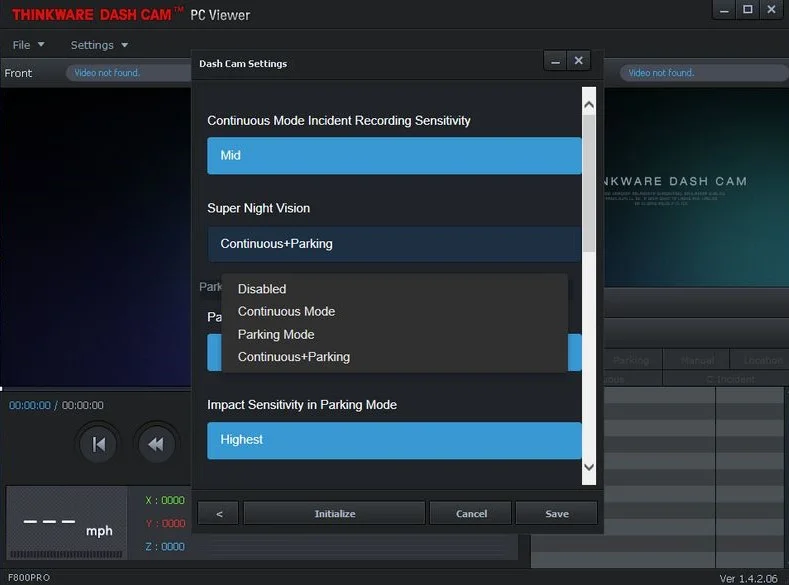Close the Dash Cam Settings dialog

click(x=579, y=61)
